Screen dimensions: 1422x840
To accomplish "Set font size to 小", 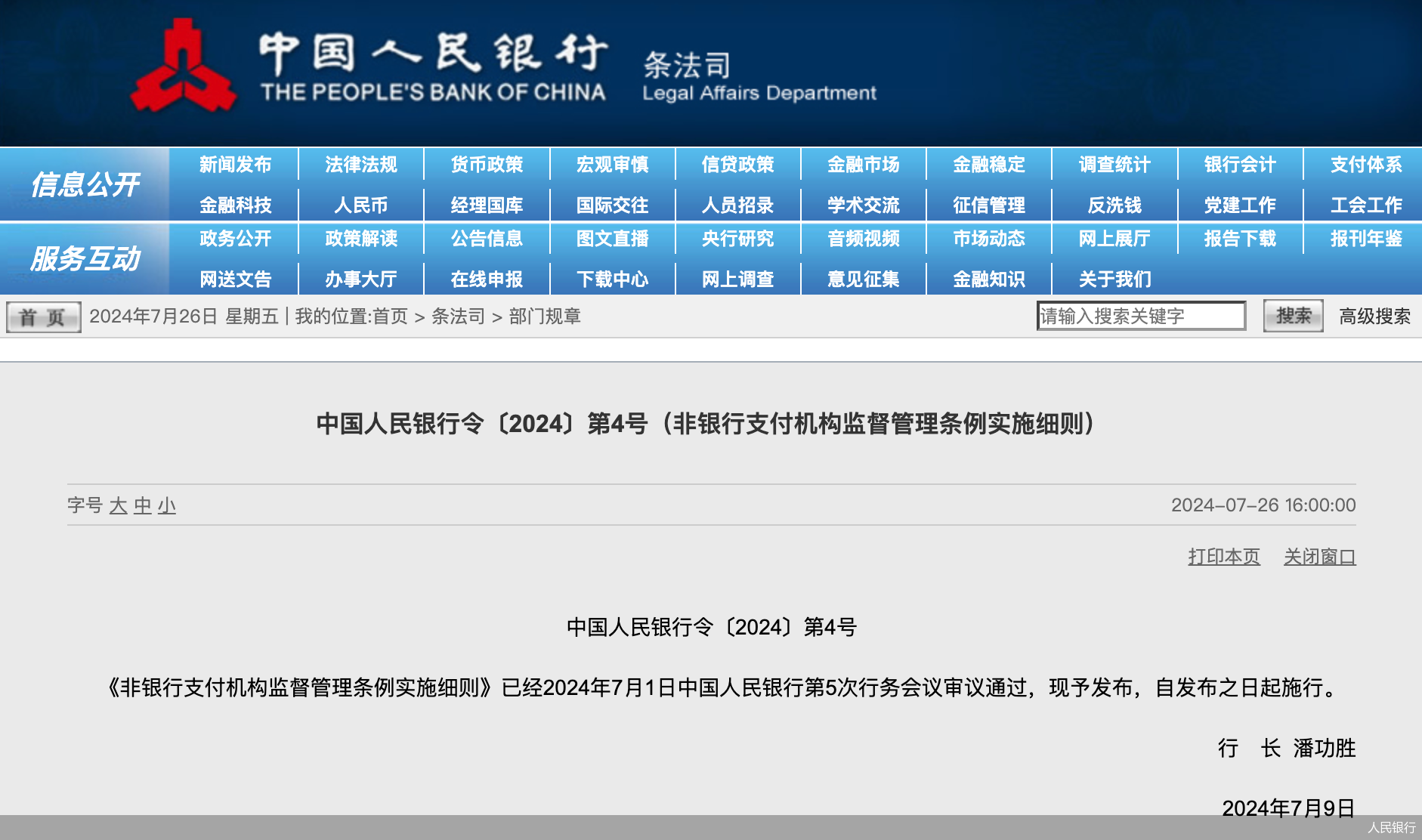I will tap(166, 505).
